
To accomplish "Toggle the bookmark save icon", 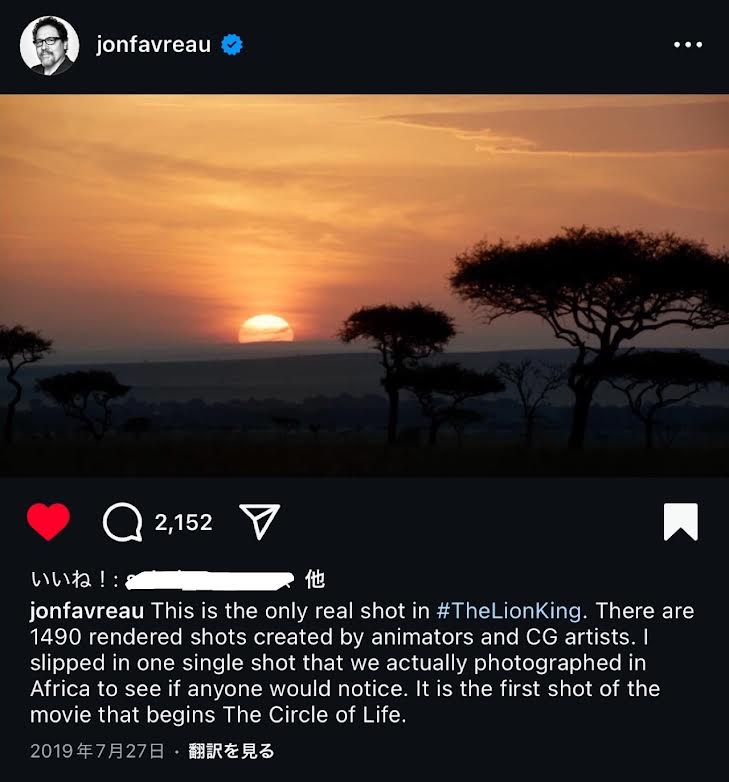I will [x=680, y=522].
